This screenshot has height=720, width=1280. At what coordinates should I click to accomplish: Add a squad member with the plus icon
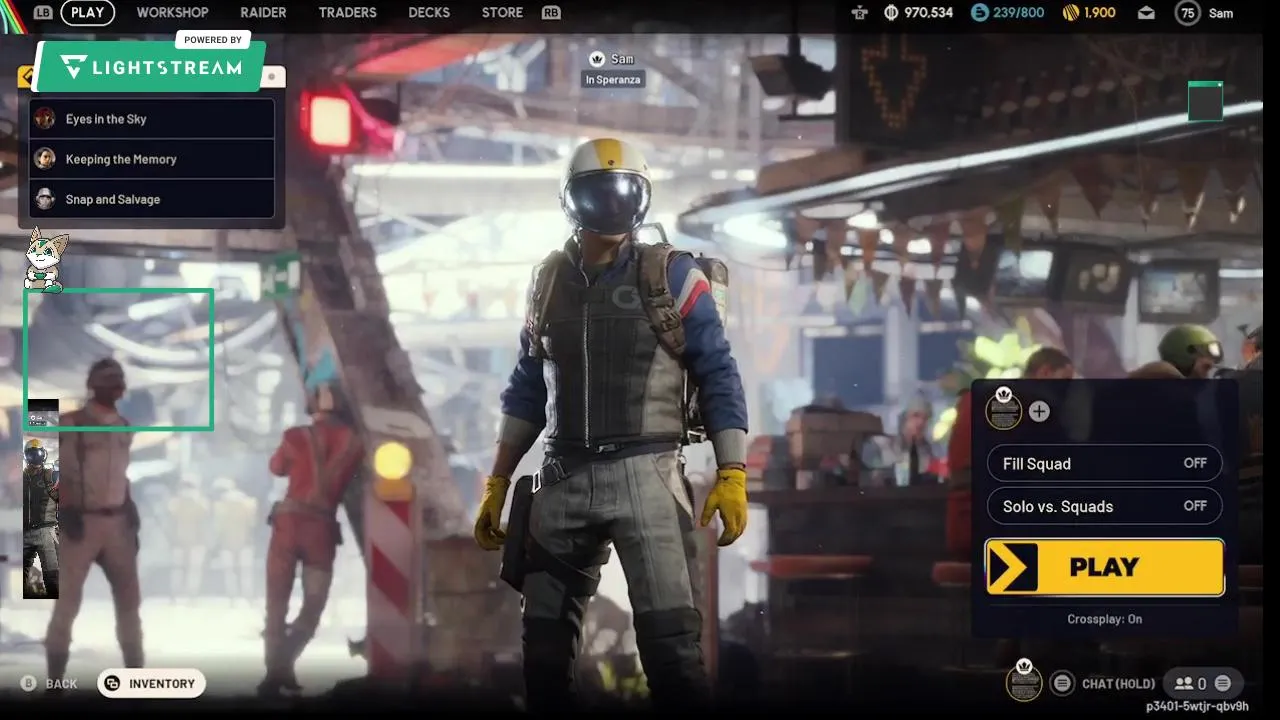tap(1039, 411)
